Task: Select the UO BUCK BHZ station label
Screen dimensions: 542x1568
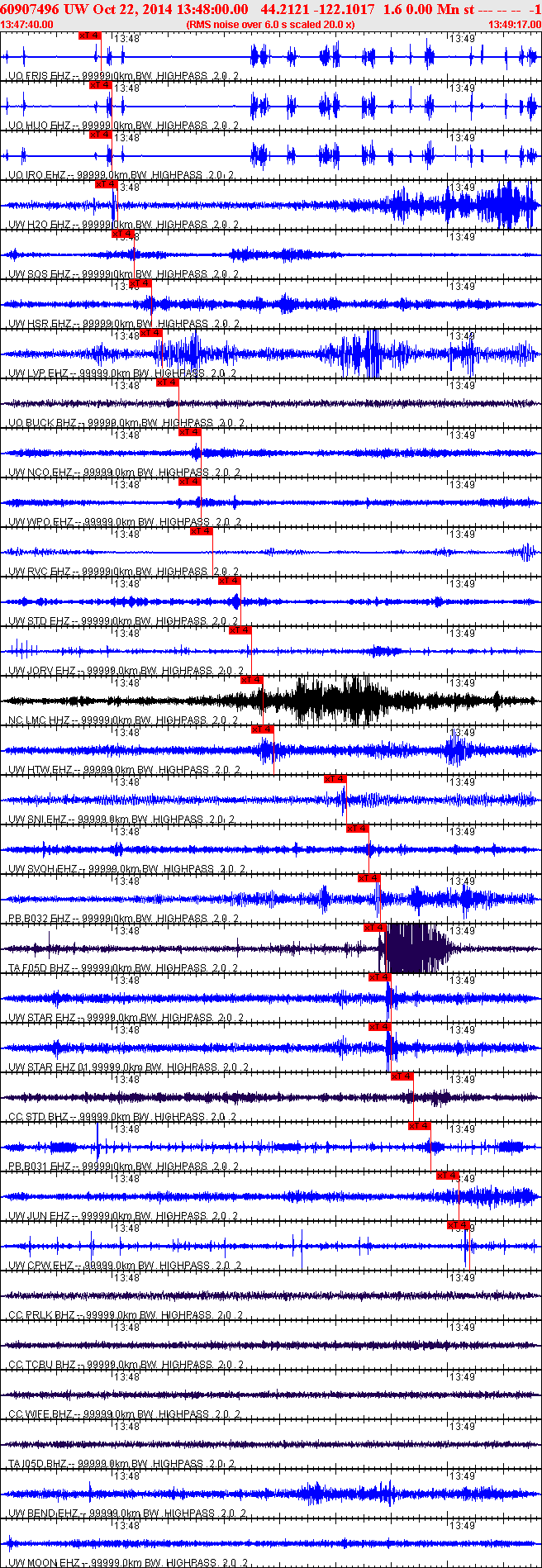Action: [126, 423]
